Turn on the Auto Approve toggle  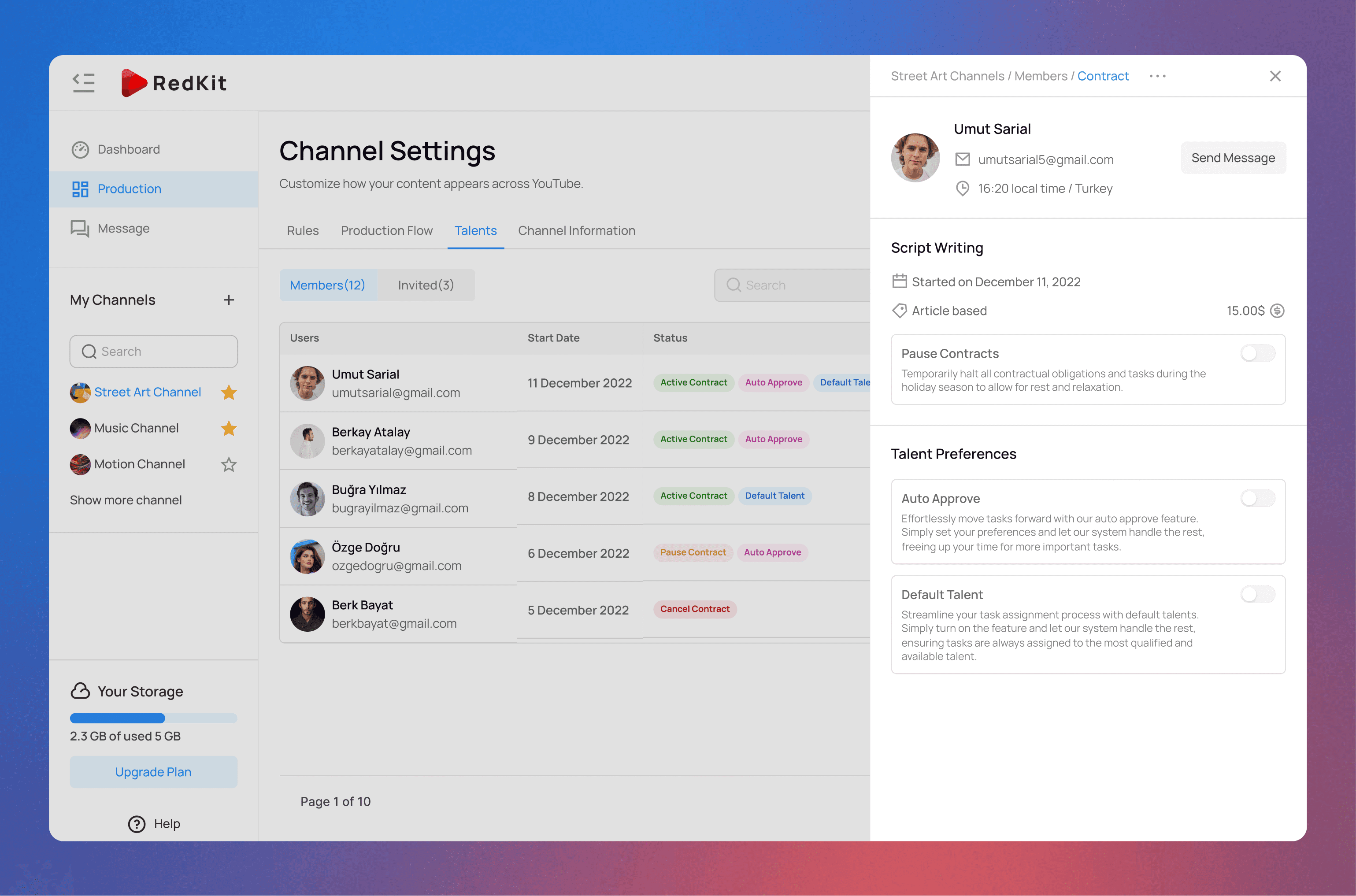pyautogui.click(x=1257, y=498)
